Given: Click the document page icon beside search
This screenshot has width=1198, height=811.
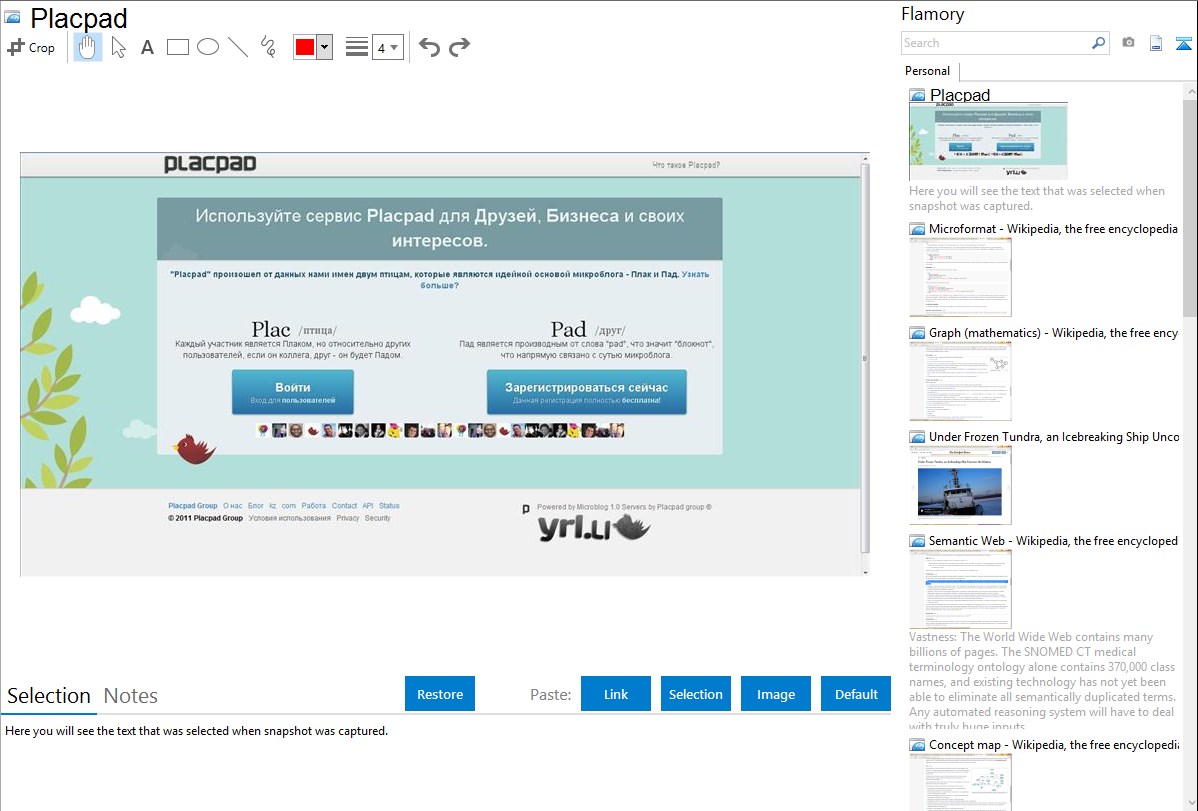Looking at the screenshot, I should 1156,43.
